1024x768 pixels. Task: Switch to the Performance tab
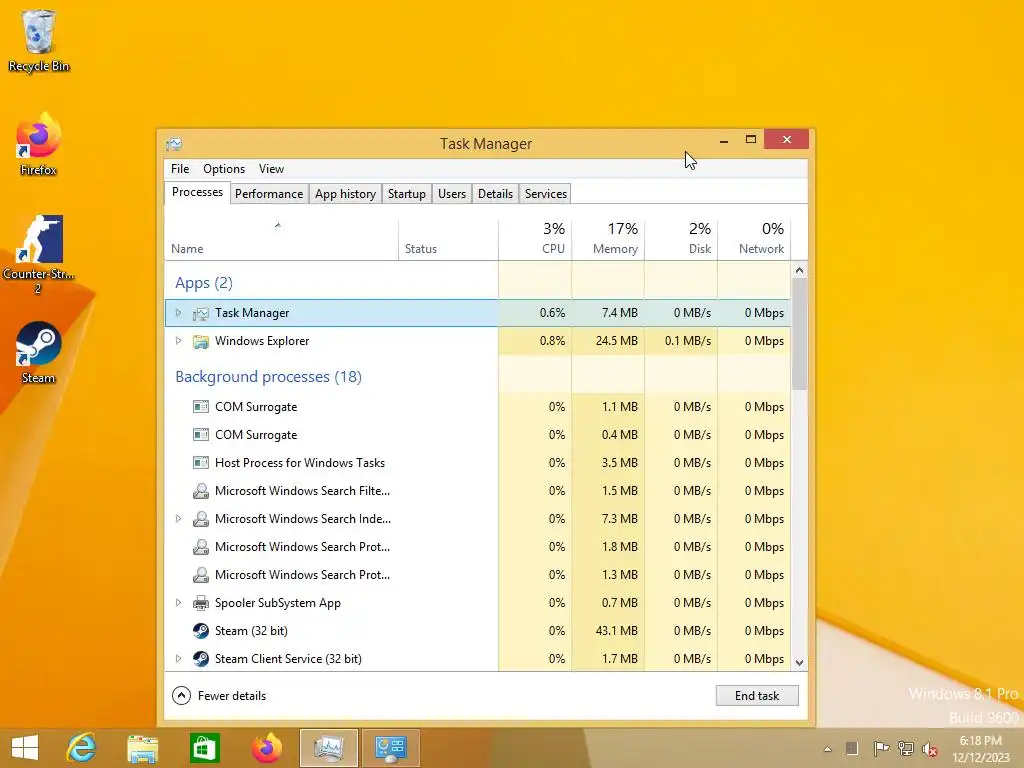pos(269,194)
